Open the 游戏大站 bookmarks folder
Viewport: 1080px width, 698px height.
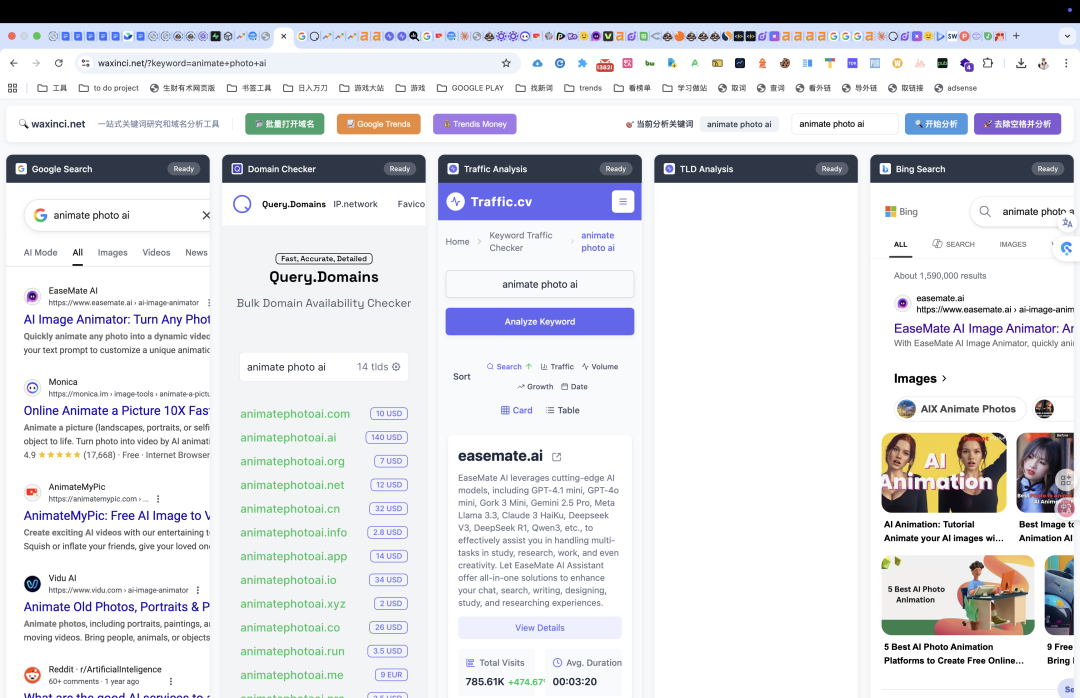362,88
